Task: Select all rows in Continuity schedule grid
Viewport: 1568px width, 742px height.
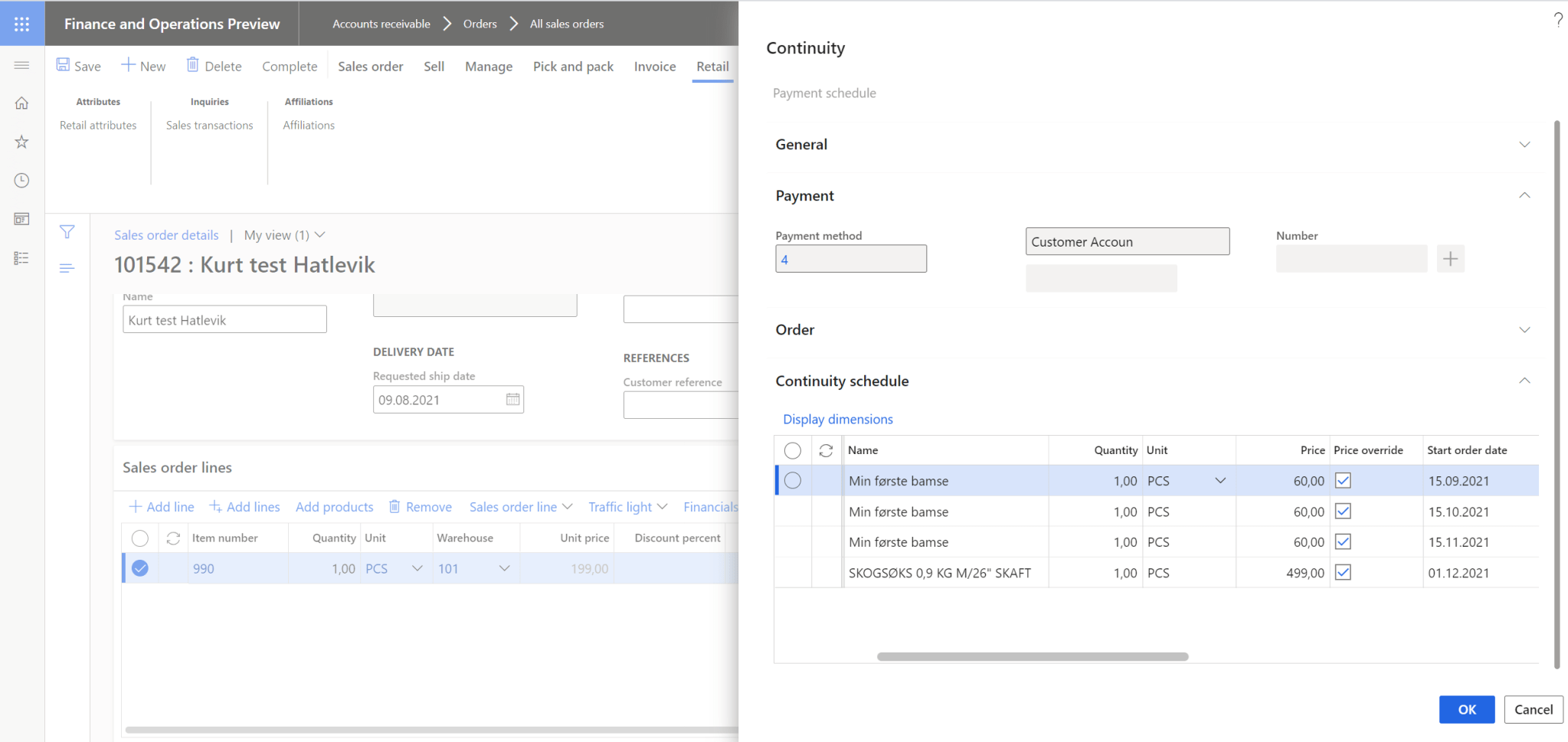Action: coord(793,450)
